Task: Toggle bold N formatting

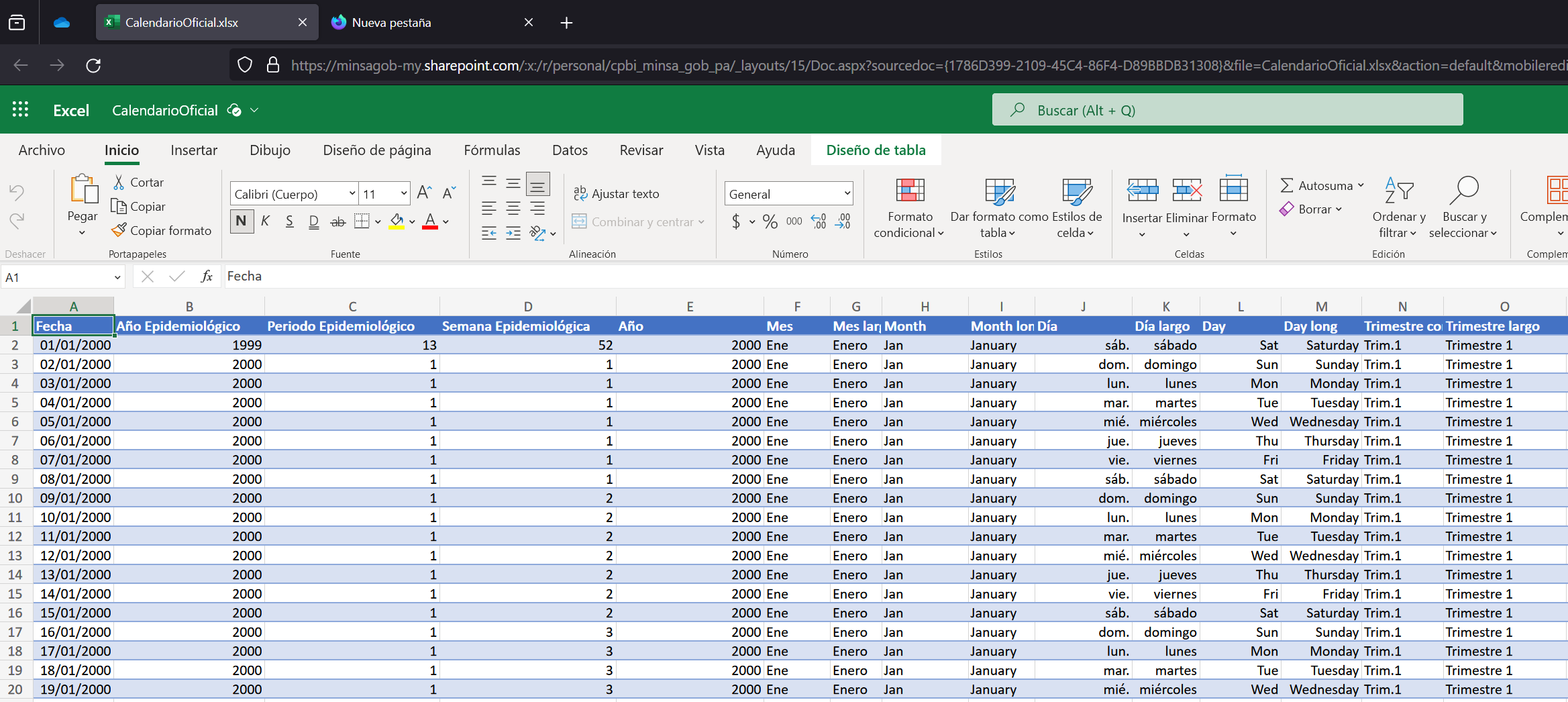Action: [x=242, y=221]
